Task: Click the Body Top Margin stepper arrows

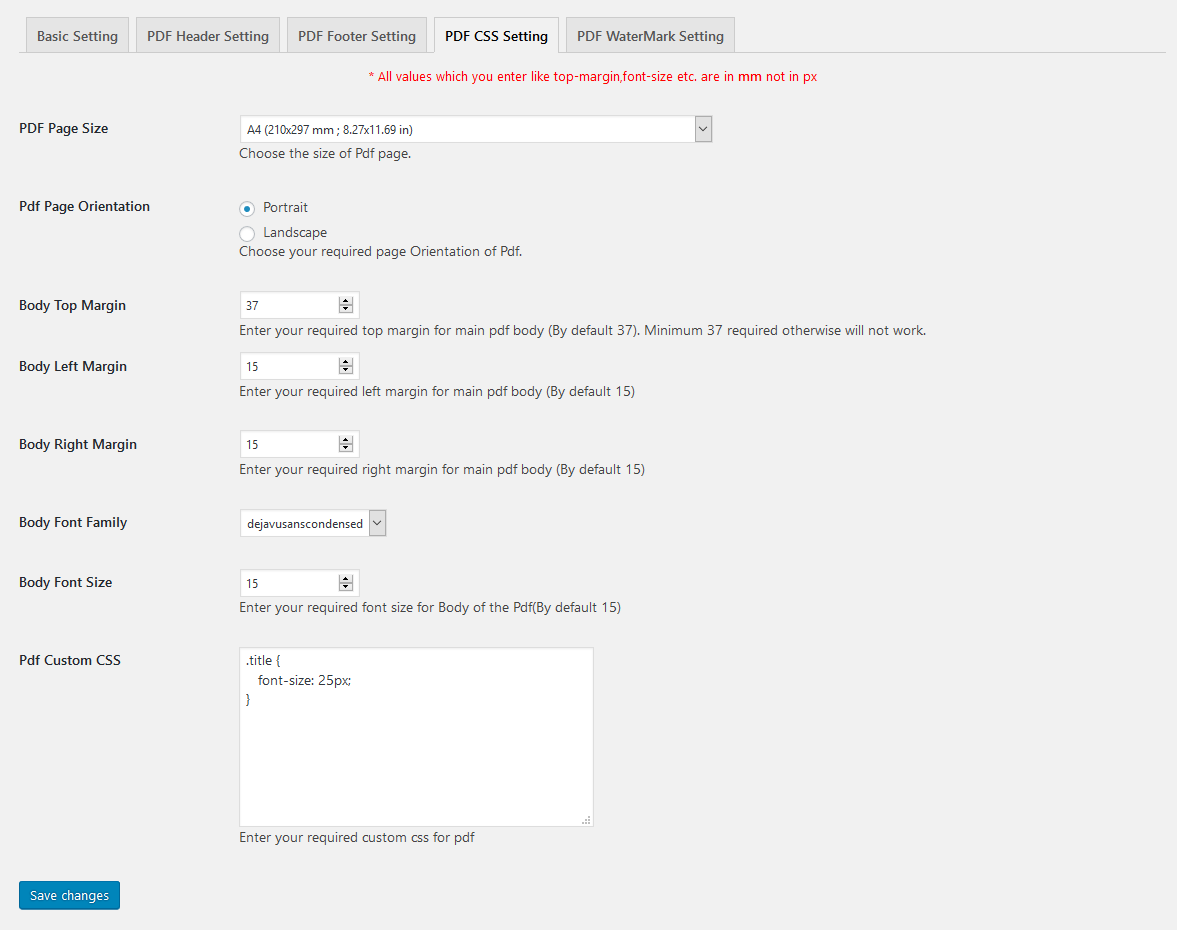Action: click(346, 306)
